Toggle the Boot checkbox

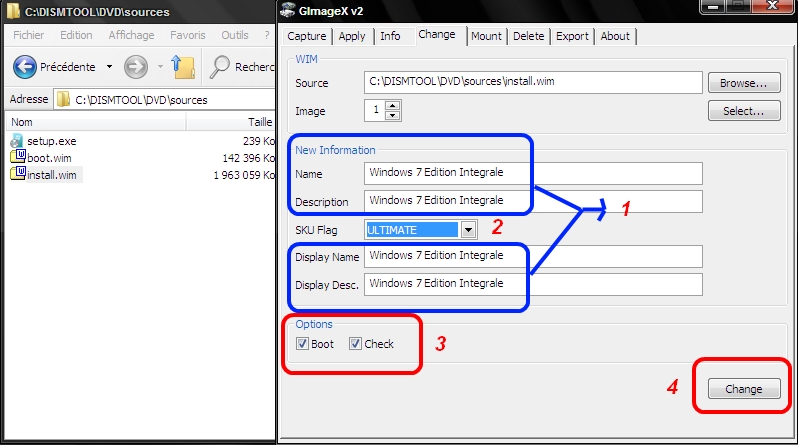click(x=303, y=344)
